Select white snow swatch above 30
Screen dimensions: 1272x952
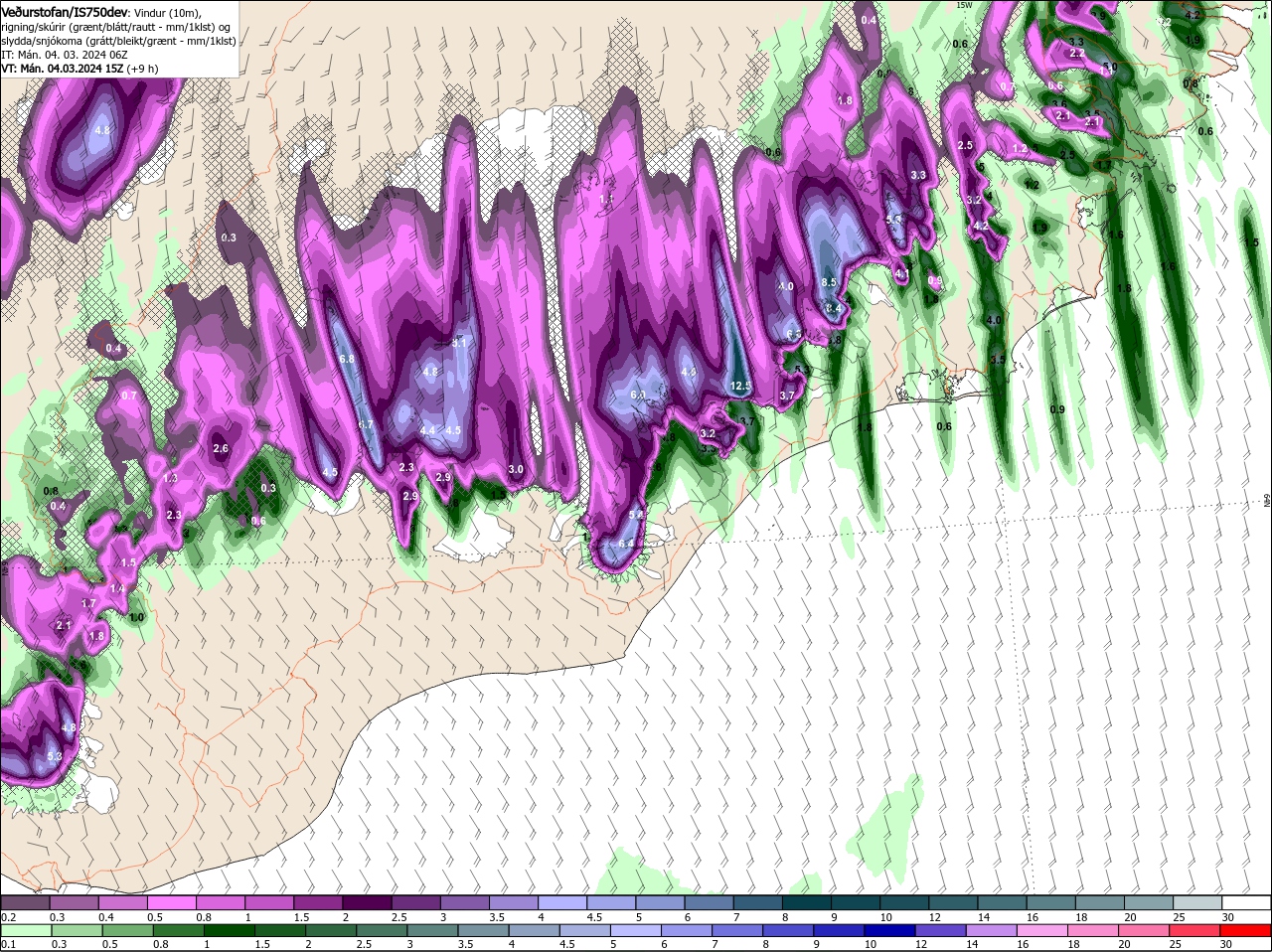coord(1247,902)
